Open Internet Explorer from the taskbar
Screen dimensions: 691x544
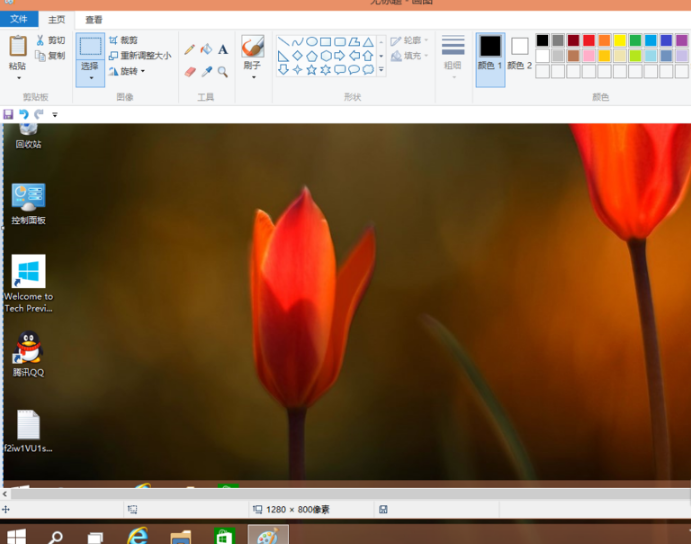pos(138,536)
